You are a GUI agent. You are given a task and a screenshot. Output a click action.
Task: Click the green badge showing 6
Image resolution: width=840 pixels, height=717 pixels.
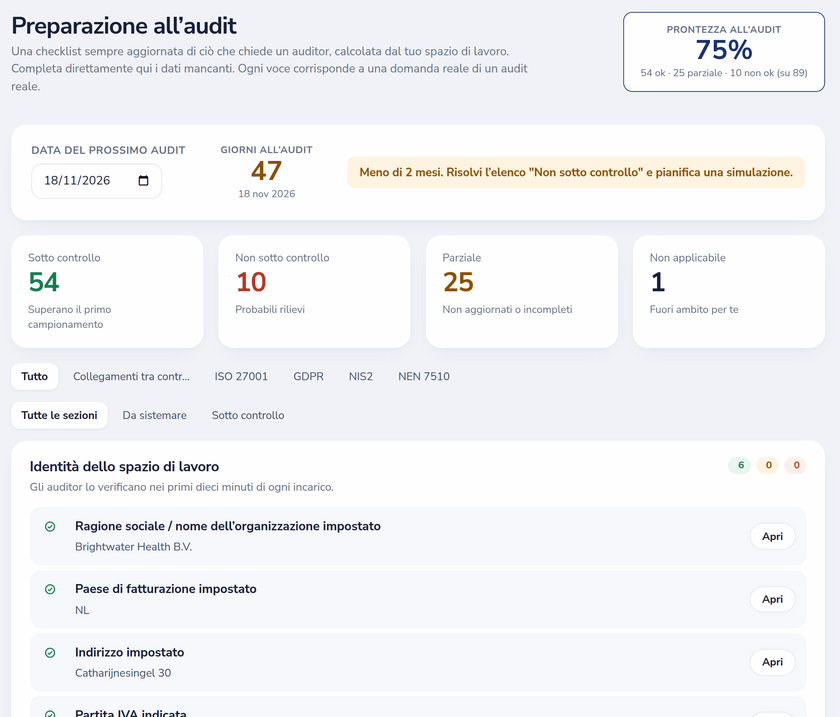(x=740, y=465)
